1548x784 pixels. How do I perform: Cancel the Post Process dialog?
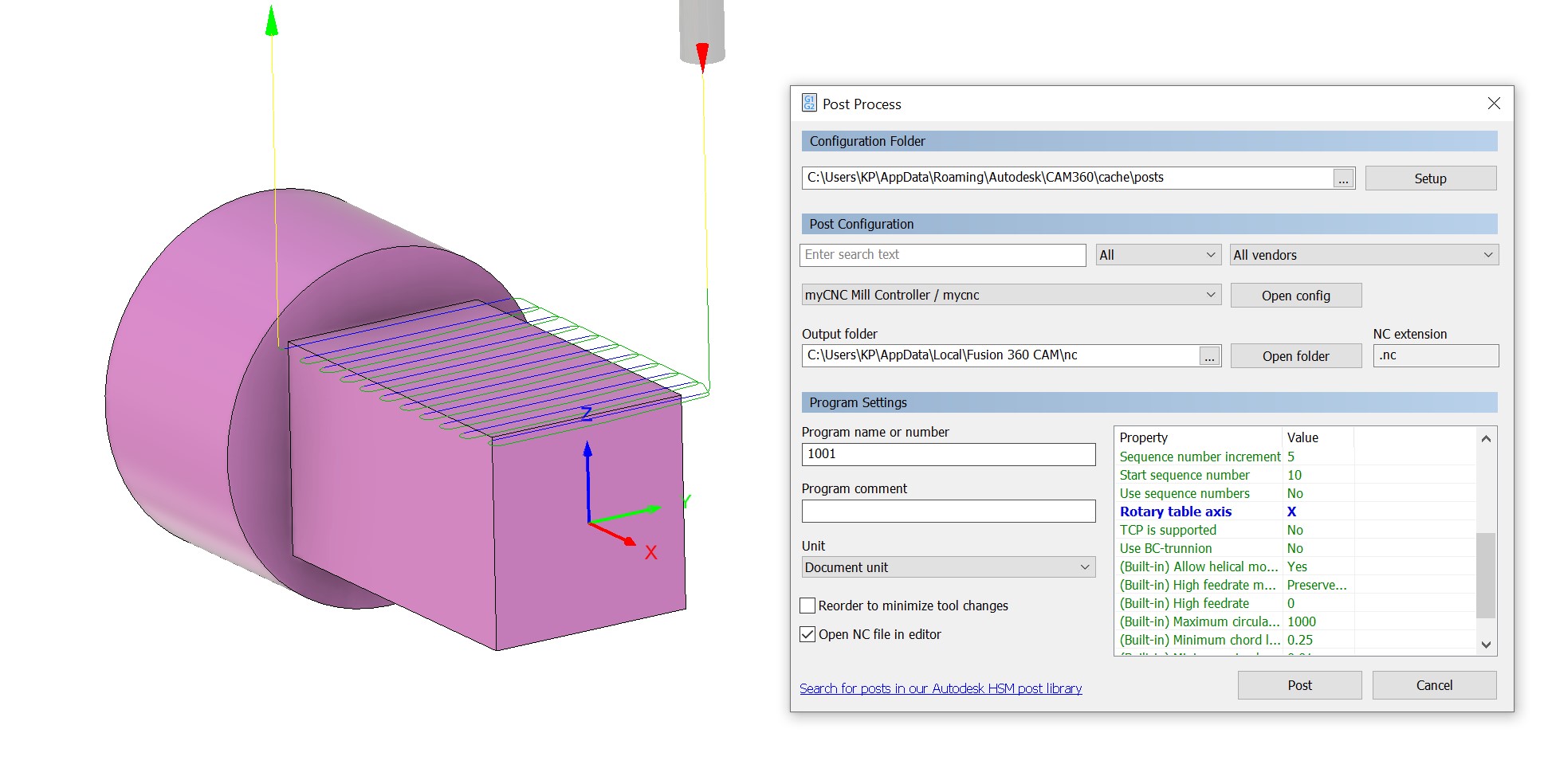[x=1434, y=685]
